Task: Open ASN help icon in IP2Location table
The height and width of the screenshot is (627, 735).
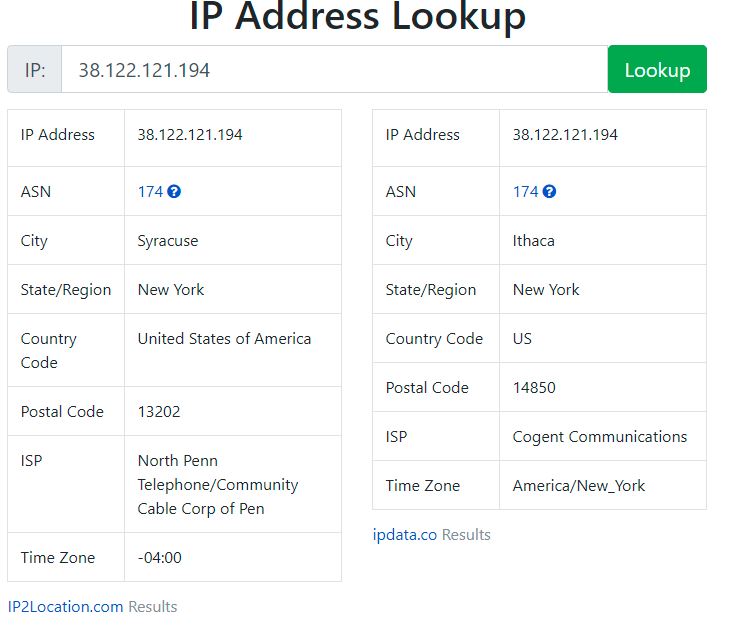Action: [x=174, y=192]
